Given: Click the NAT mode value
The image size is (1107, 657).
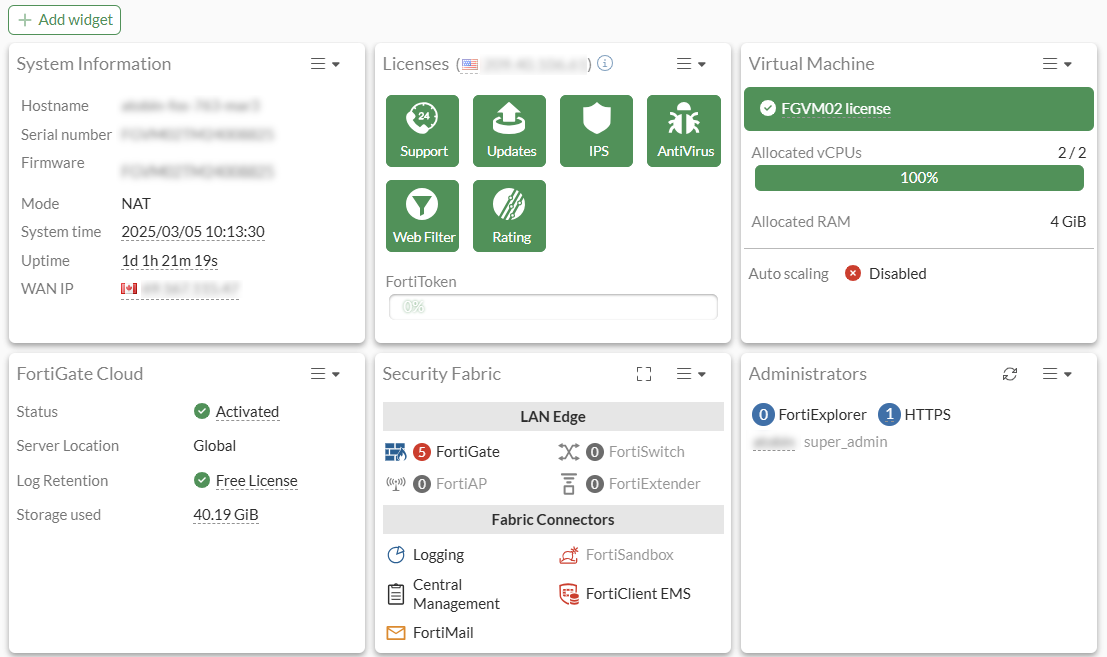Looking at the screenshot, I should point(136,203).
